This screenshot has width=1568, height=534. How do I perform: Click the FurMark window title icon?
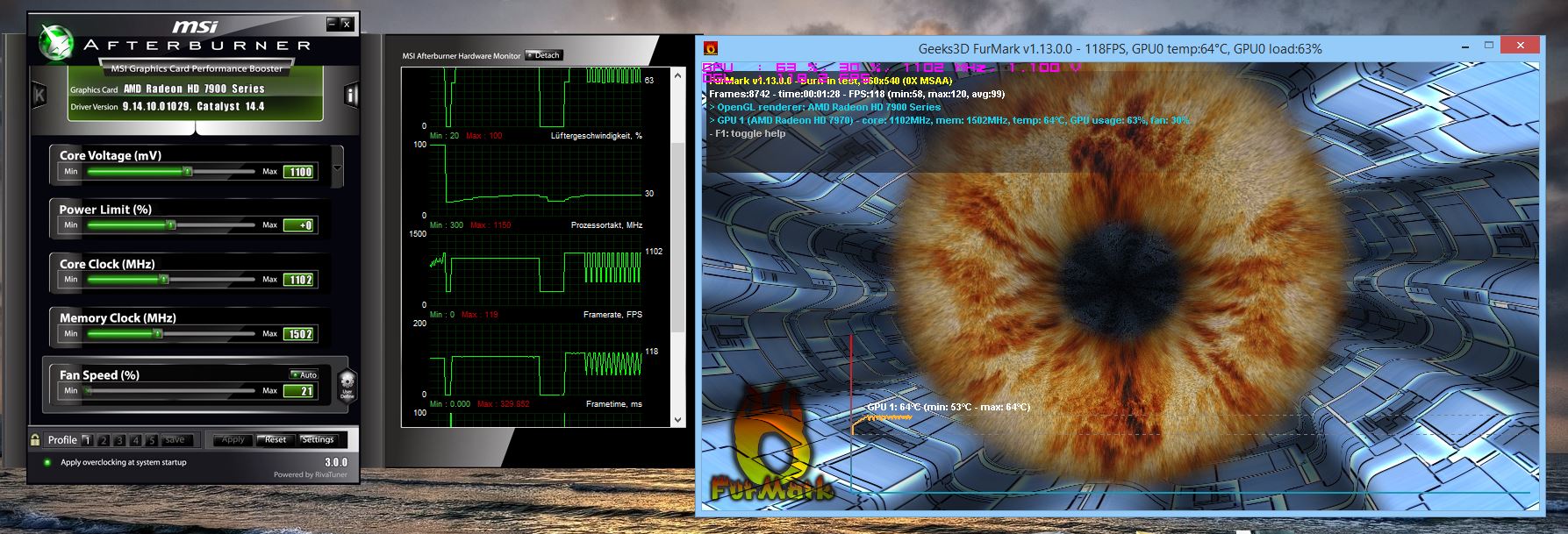coord(711,48)
